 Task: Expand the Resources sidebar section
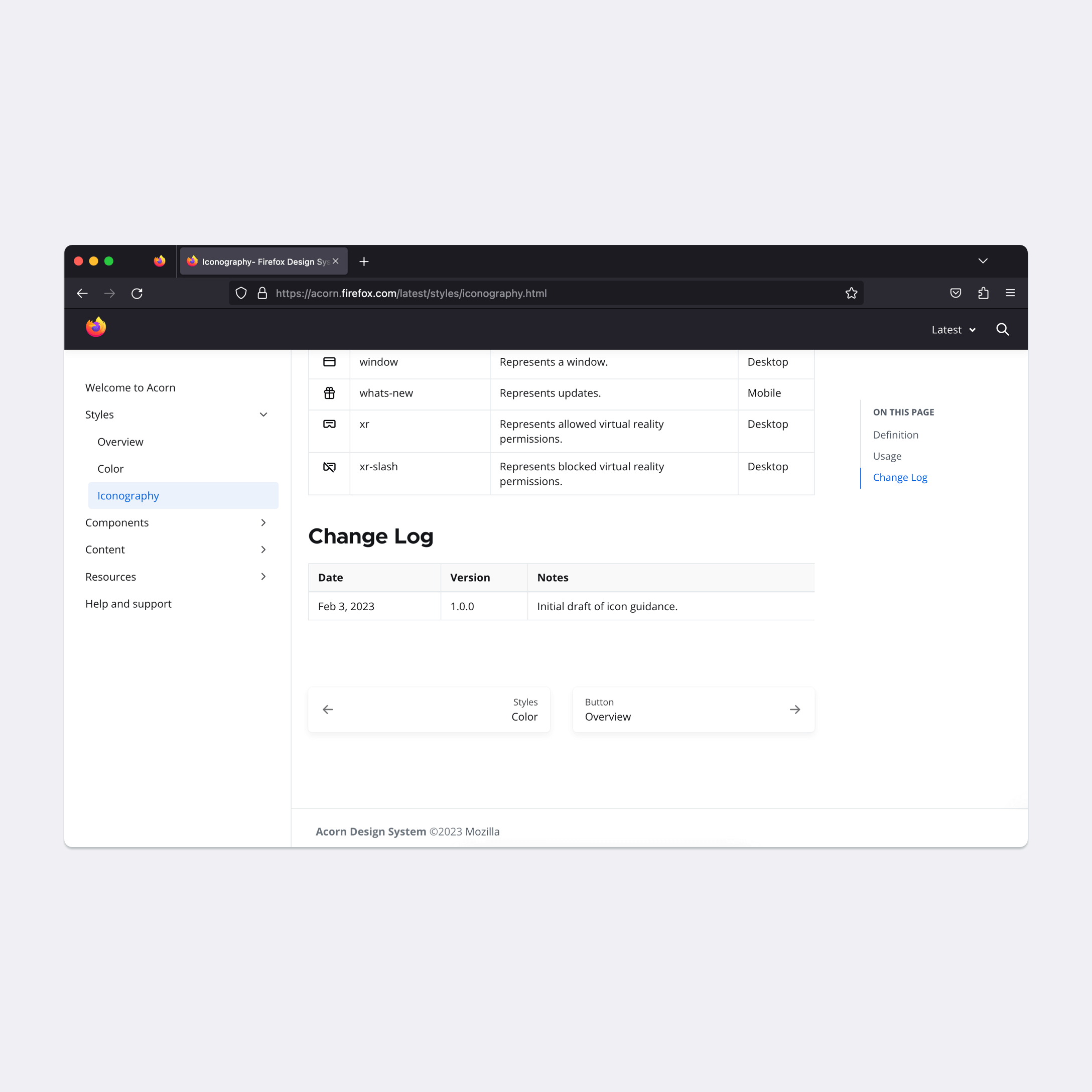tap(263, 577)
